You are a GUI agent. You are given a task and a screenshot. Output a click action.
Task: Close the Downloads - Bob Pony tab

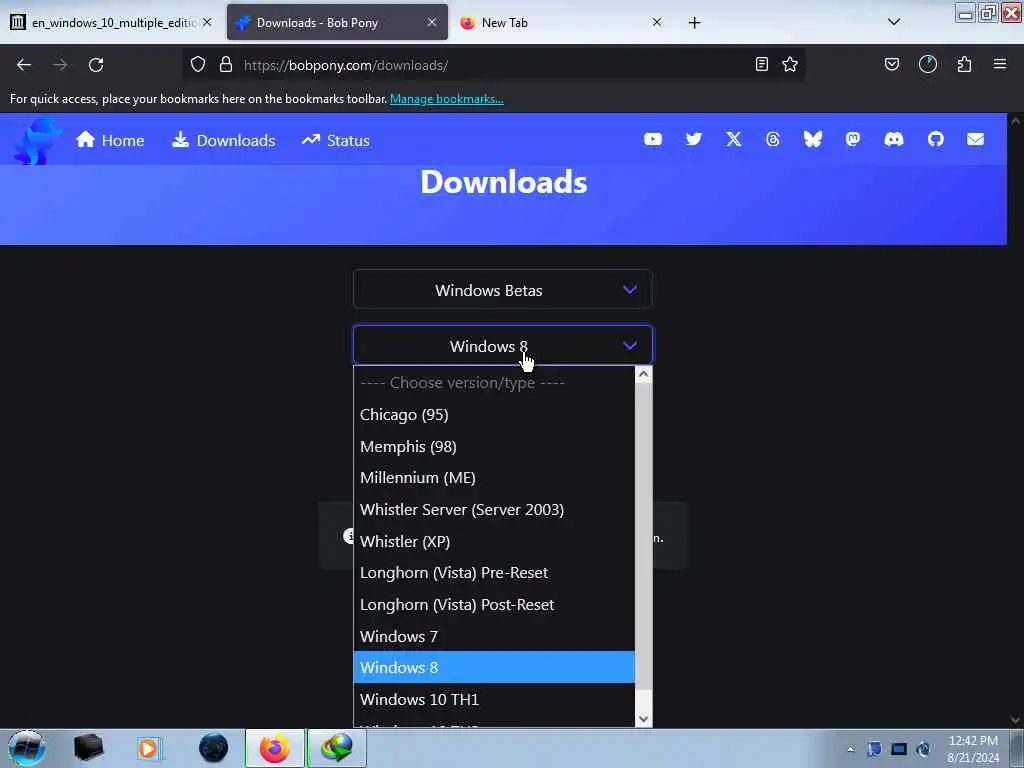[x=432, y=22]
